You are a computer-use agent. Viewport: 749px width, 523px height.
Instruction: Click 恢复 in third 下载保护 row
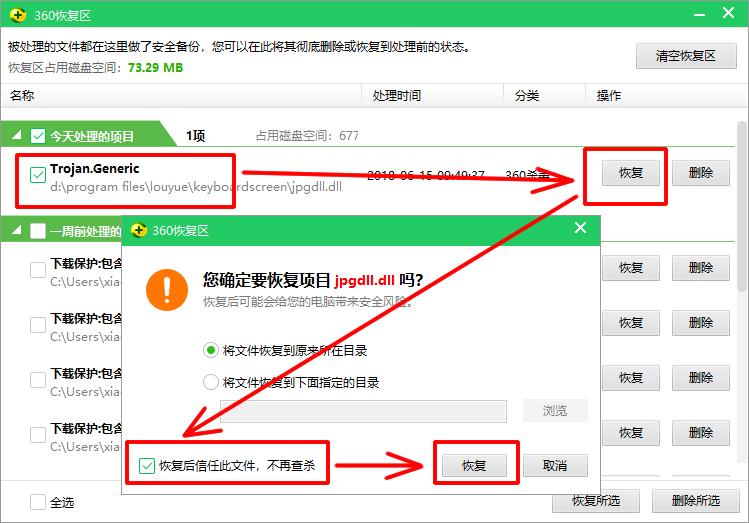pyautogui.click(x=631, y=378)
